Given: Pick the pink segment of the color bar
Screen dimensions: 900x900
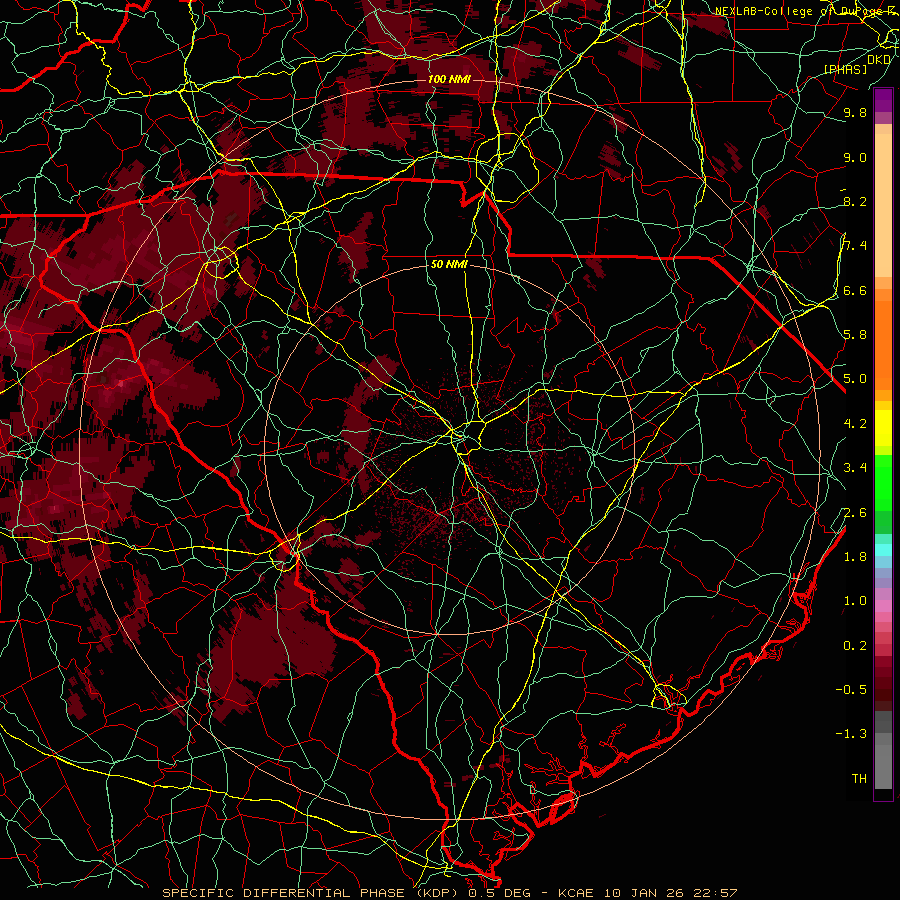Looking at the screenshot, I should click(x=883, y=606).
